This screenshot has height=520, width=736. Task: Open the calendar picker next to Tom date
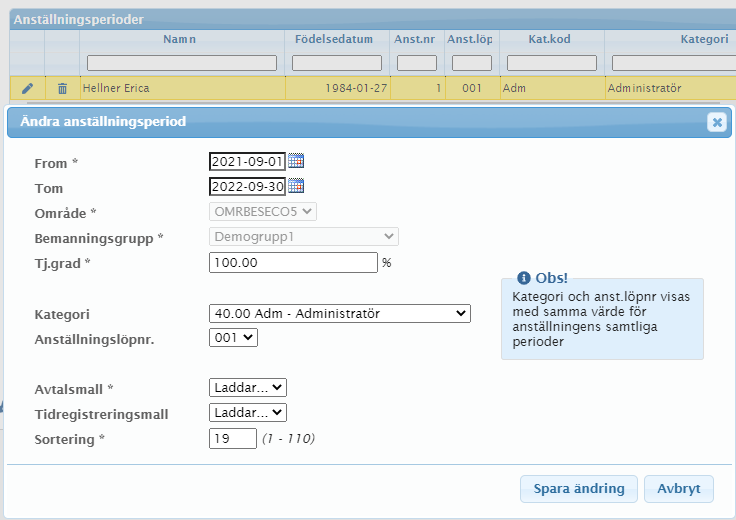click(x=296, y=186)
